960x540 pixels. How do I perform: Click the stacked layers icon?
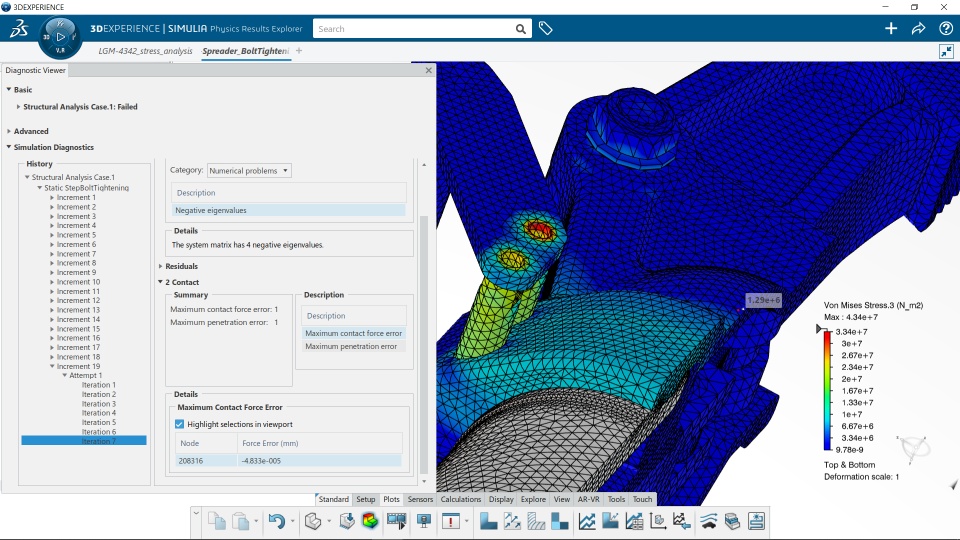[x=732, y=521]
